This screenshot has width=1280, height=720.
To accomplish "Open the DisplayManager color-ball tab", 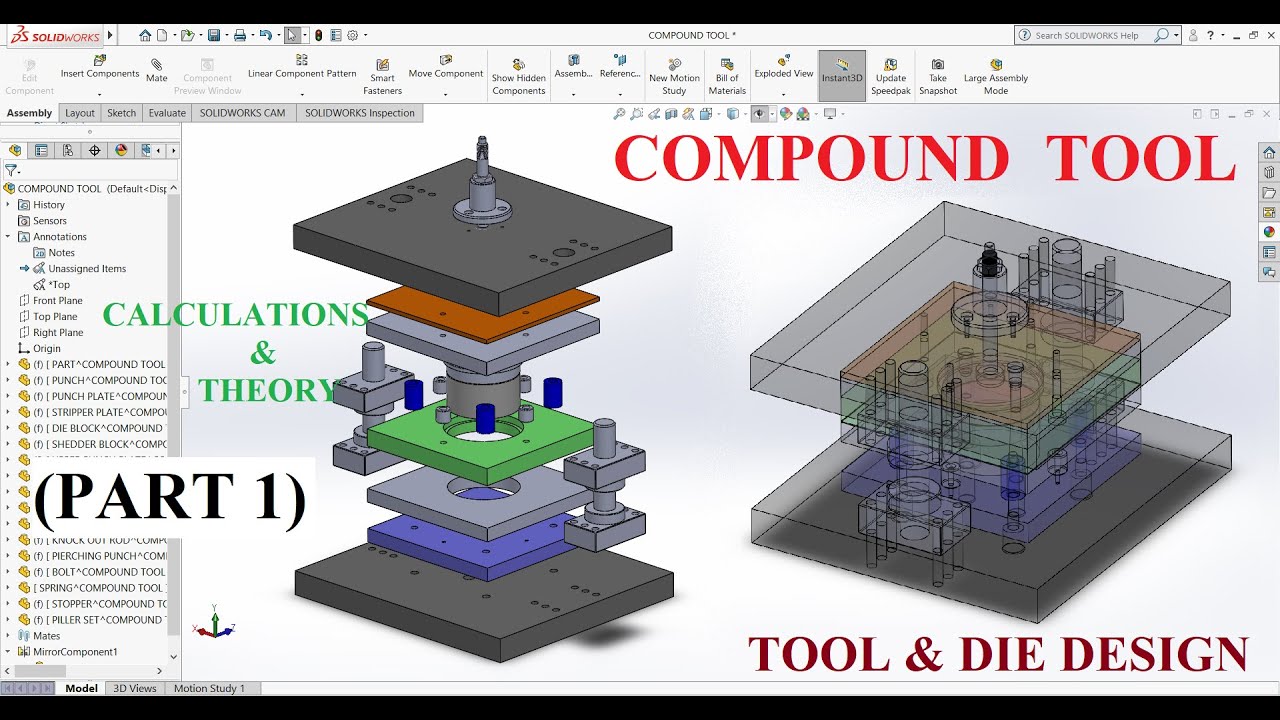I will point(122,151).
